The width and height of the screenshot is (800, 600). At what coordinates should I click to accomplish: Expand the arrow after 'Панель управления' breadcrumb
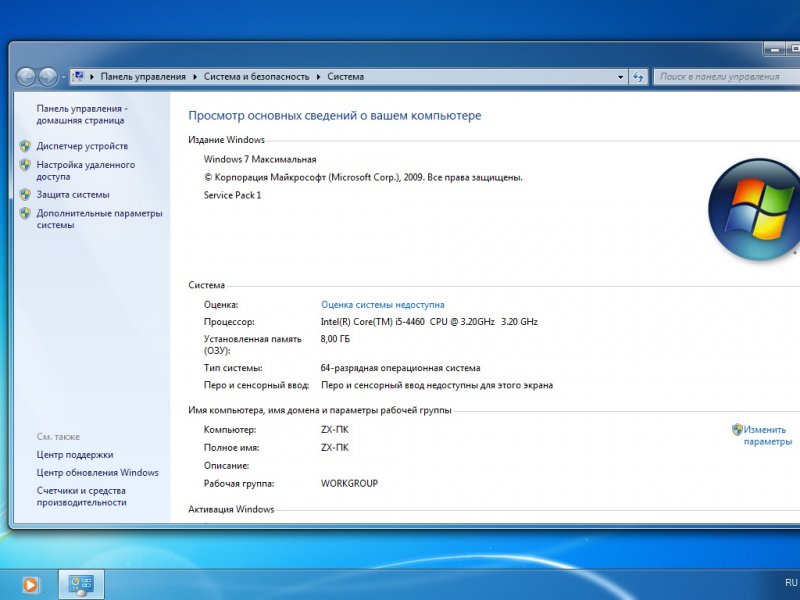click(x=195, y=77)
